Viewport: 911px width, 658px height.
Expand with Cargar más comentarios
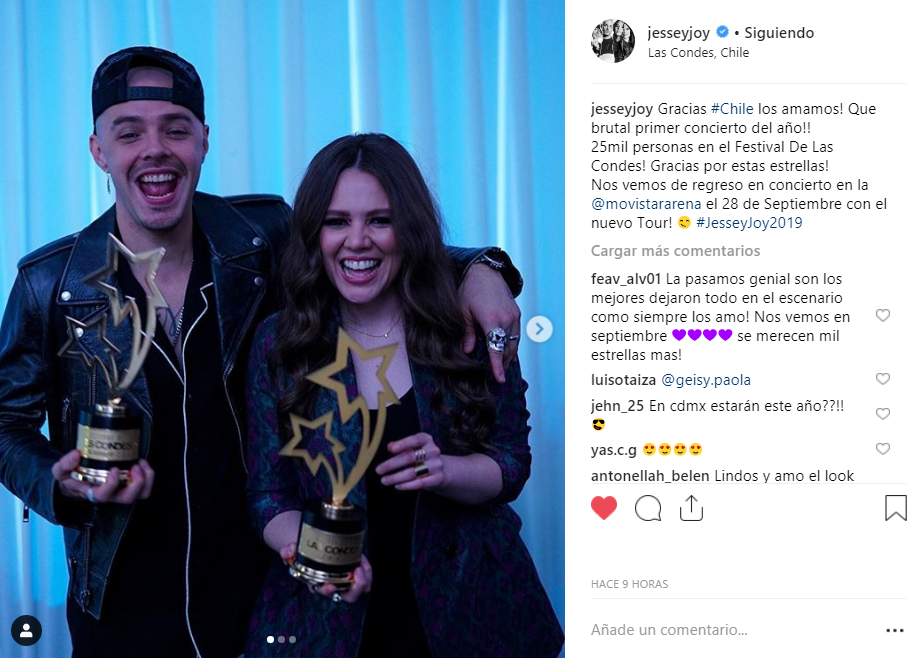(x=675, y=251)
